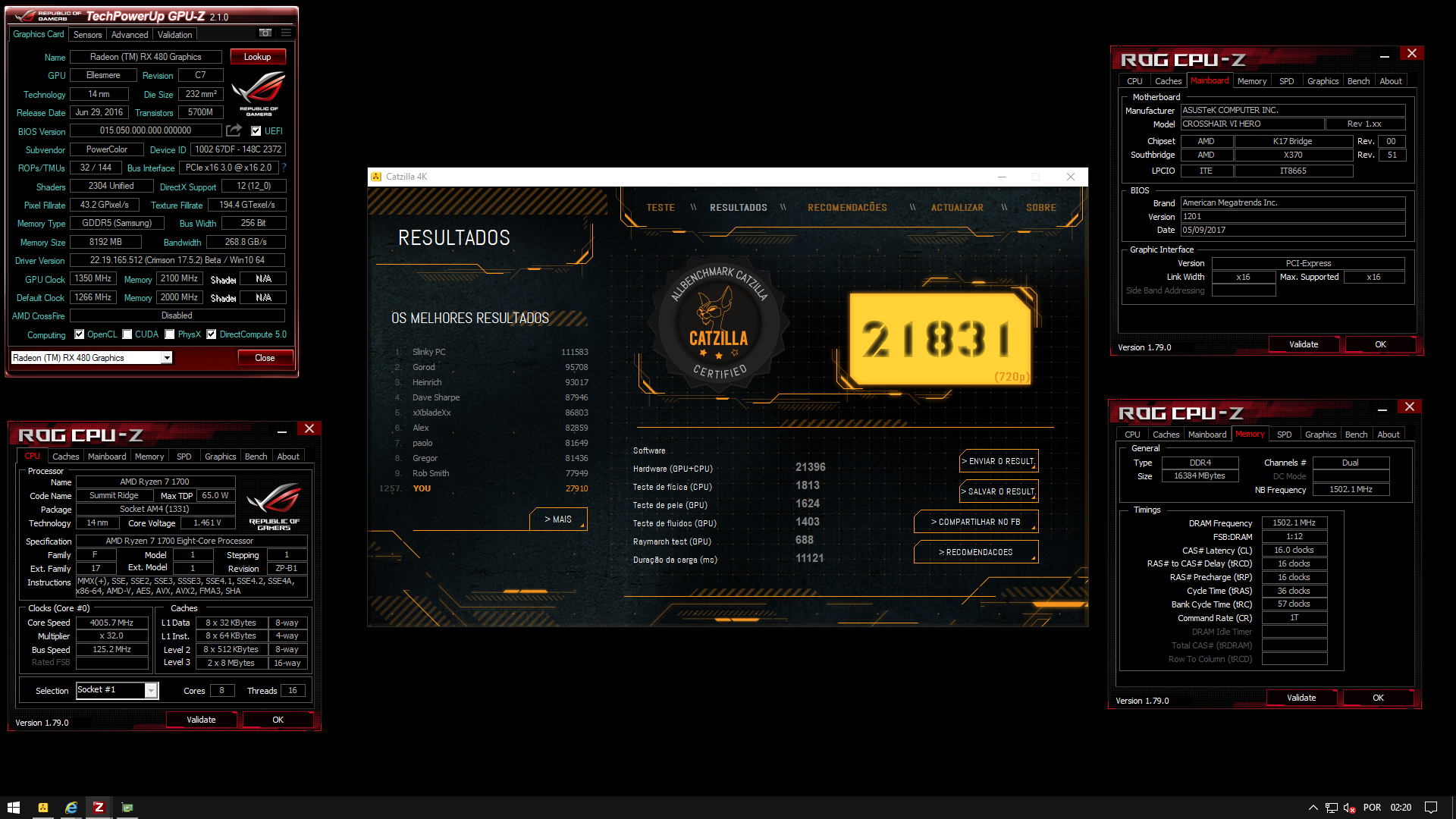Click the POR language indicator in the taskbar
The image size is (1456, 819).
1372,808
